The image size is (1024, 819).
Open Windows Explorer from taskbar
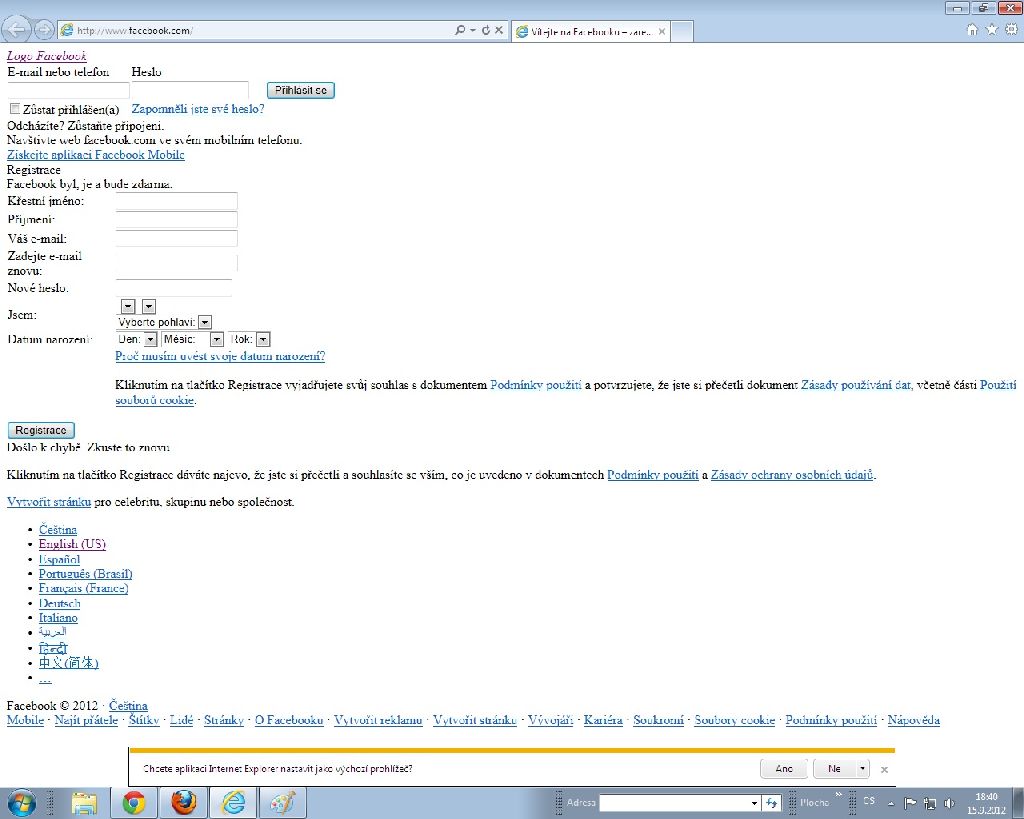click(84, 803)
